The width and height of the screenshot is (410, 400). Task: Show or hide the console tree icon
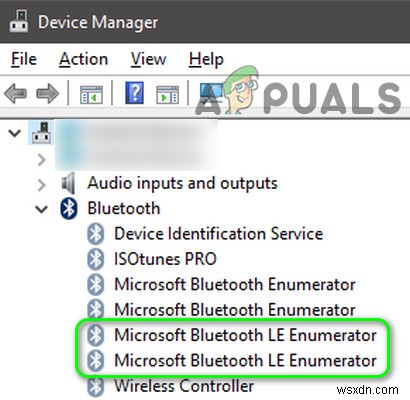point(91,94)
